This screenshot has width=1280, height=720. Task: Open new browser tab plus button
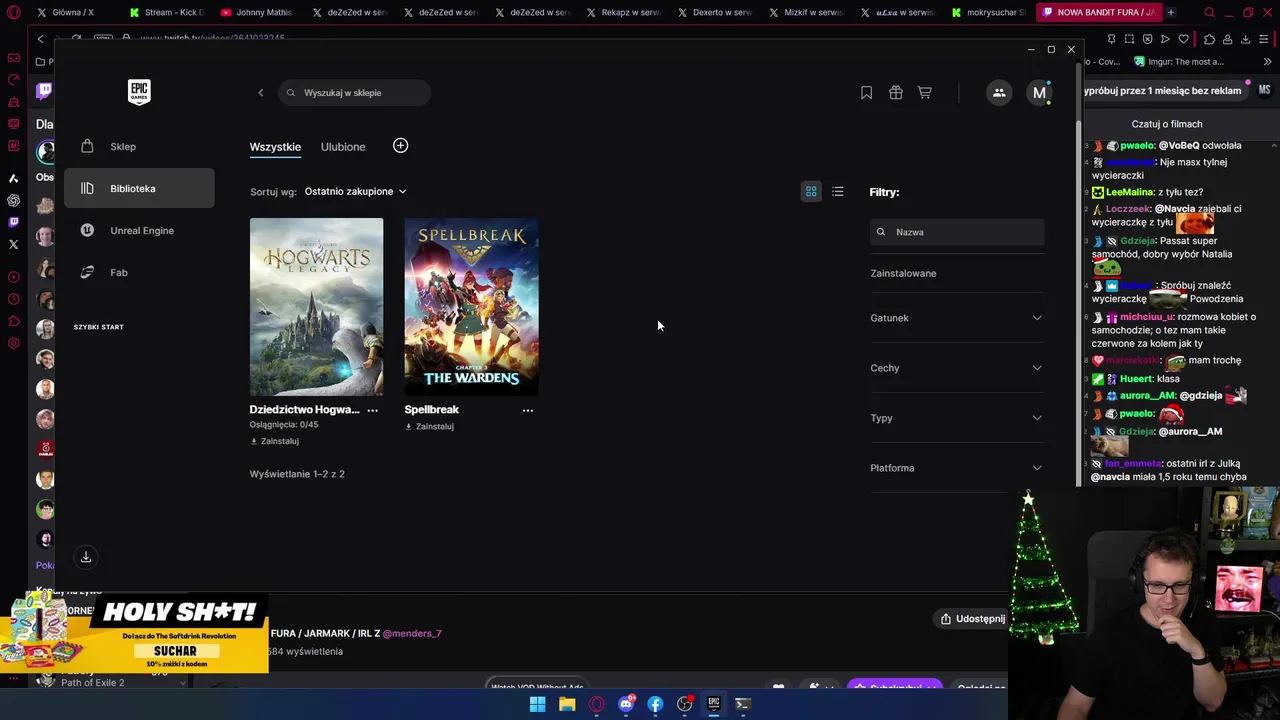[1170, 13]
